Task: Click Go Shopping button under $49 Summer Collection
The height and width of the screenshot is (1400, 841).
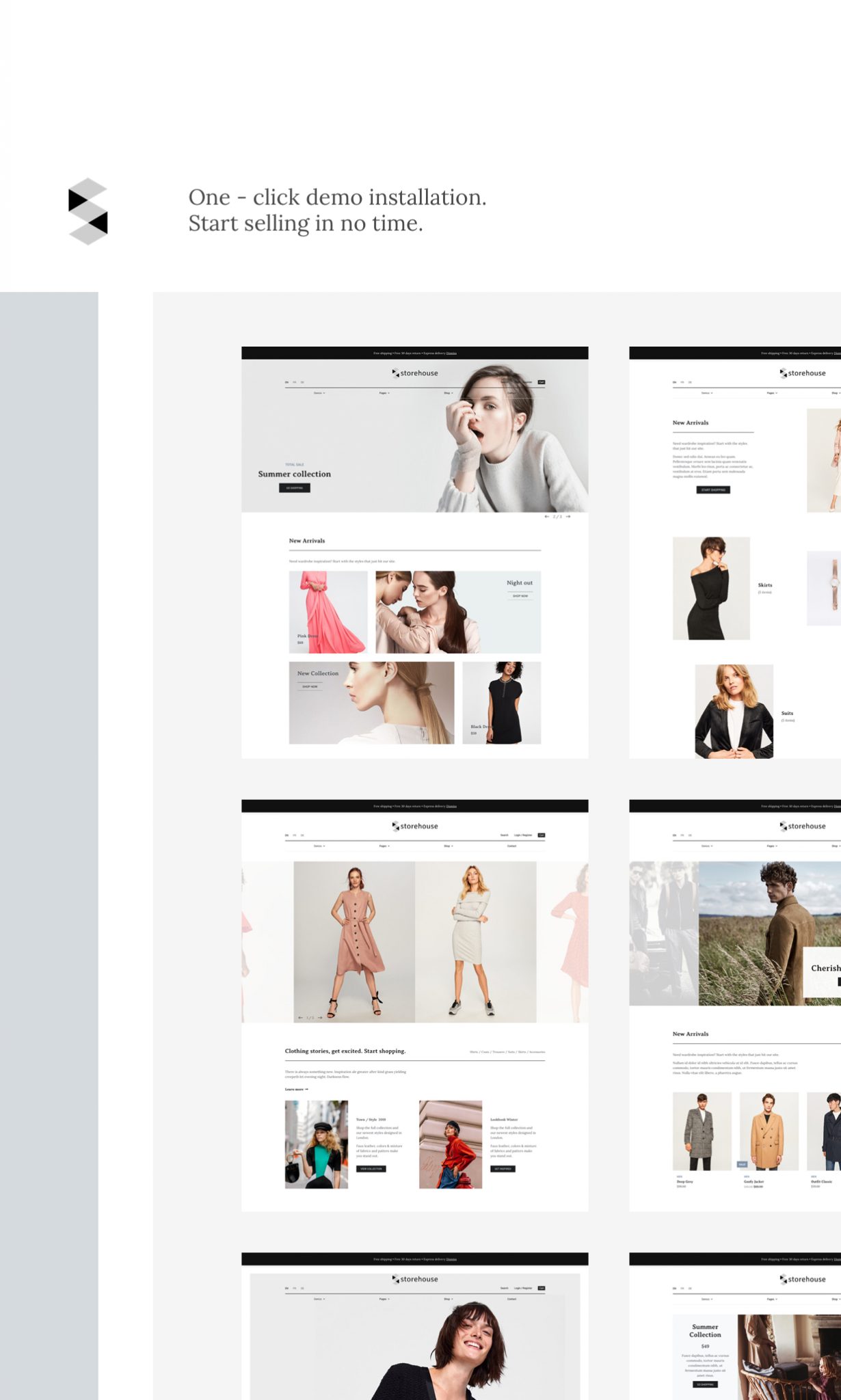Action: [x=706, y=1384]
